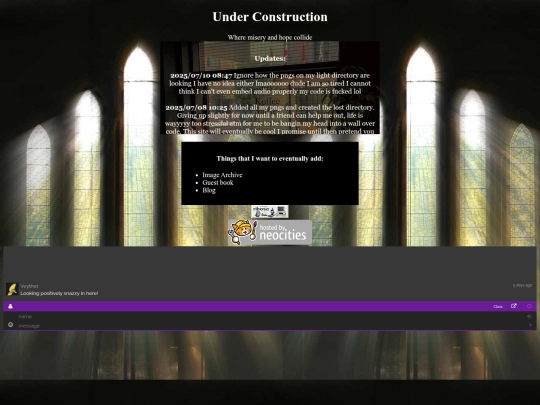Click the circular options icon in purple bar
The image size is (540, 405).
(x=529, y=306)
